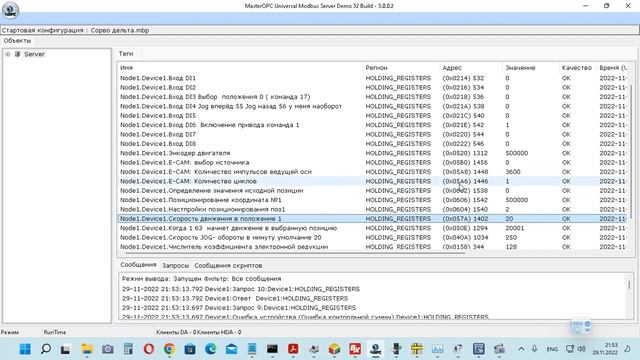
Task: Launch Google Chrome from the taskbar
Action: pos(169,349)
